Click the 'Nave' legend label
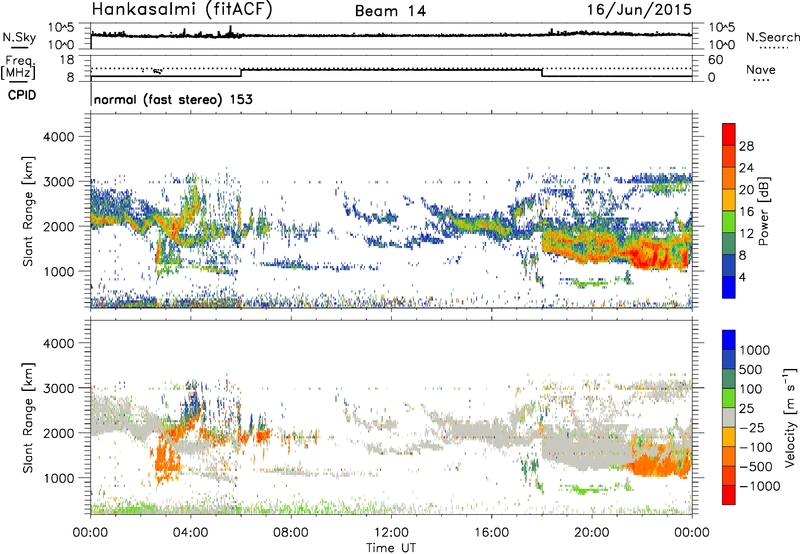800x554 pixels. (760, 69)
